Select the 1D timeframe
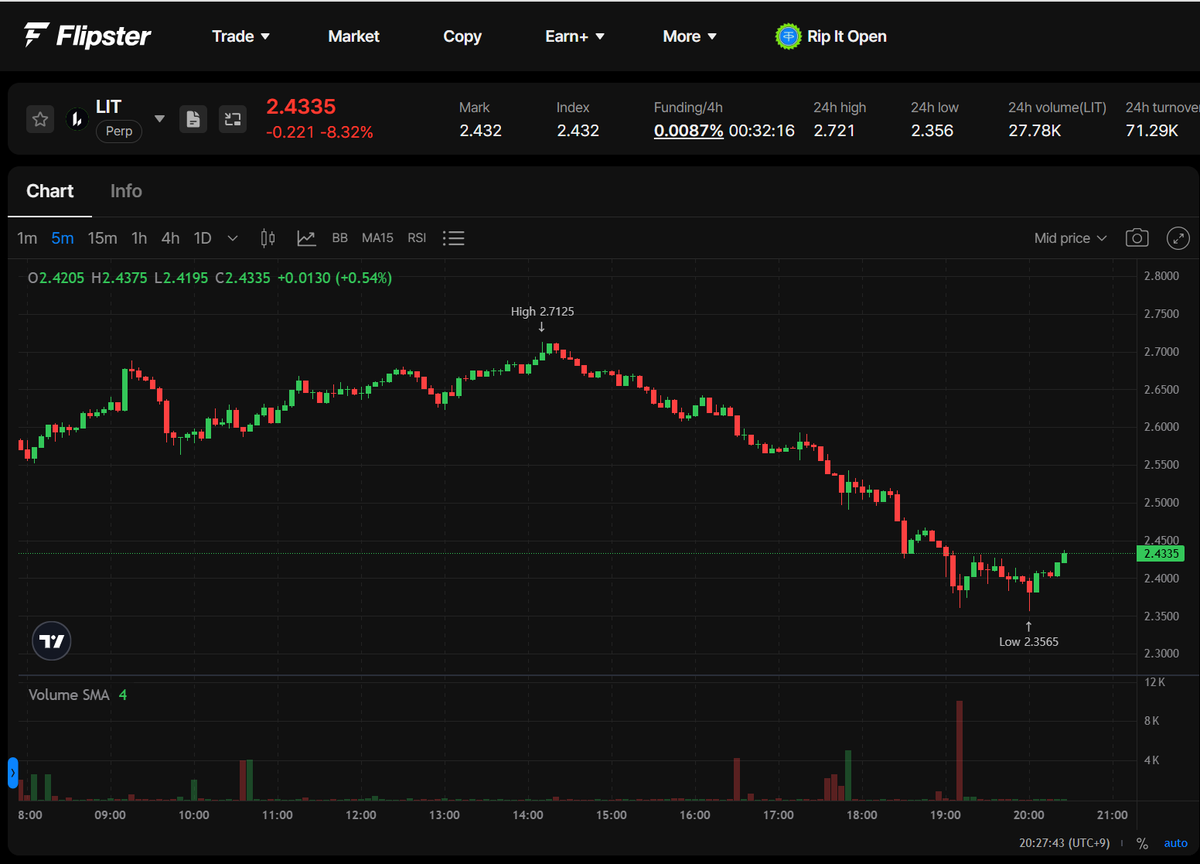This screenshot has height=864, width=1200. click(x=203, y=238)
